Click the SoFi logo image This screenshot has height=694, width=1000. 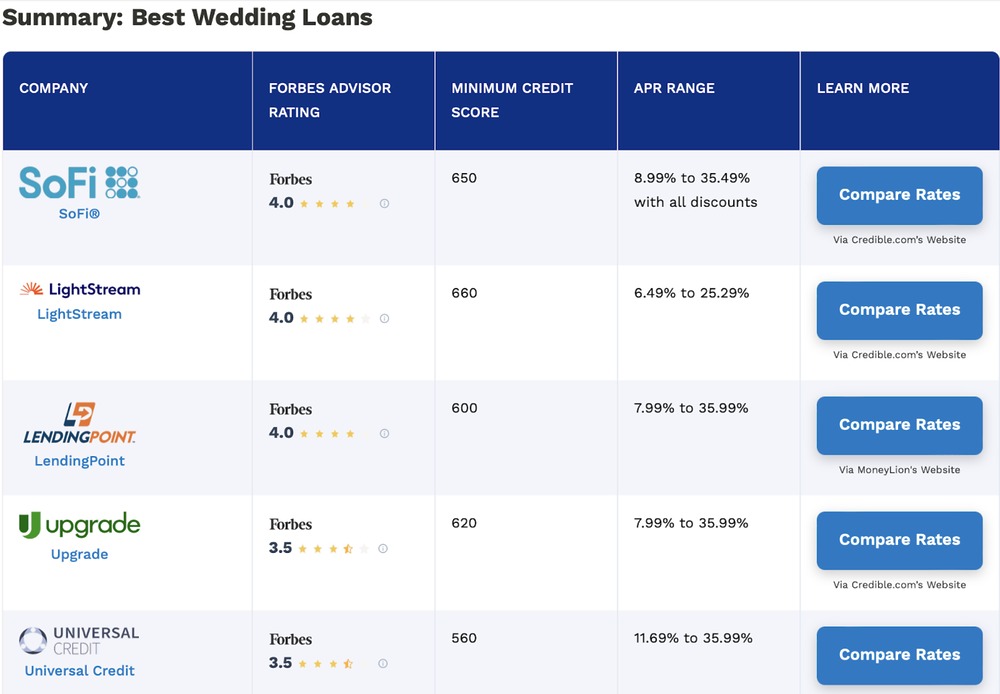point(79,182)
